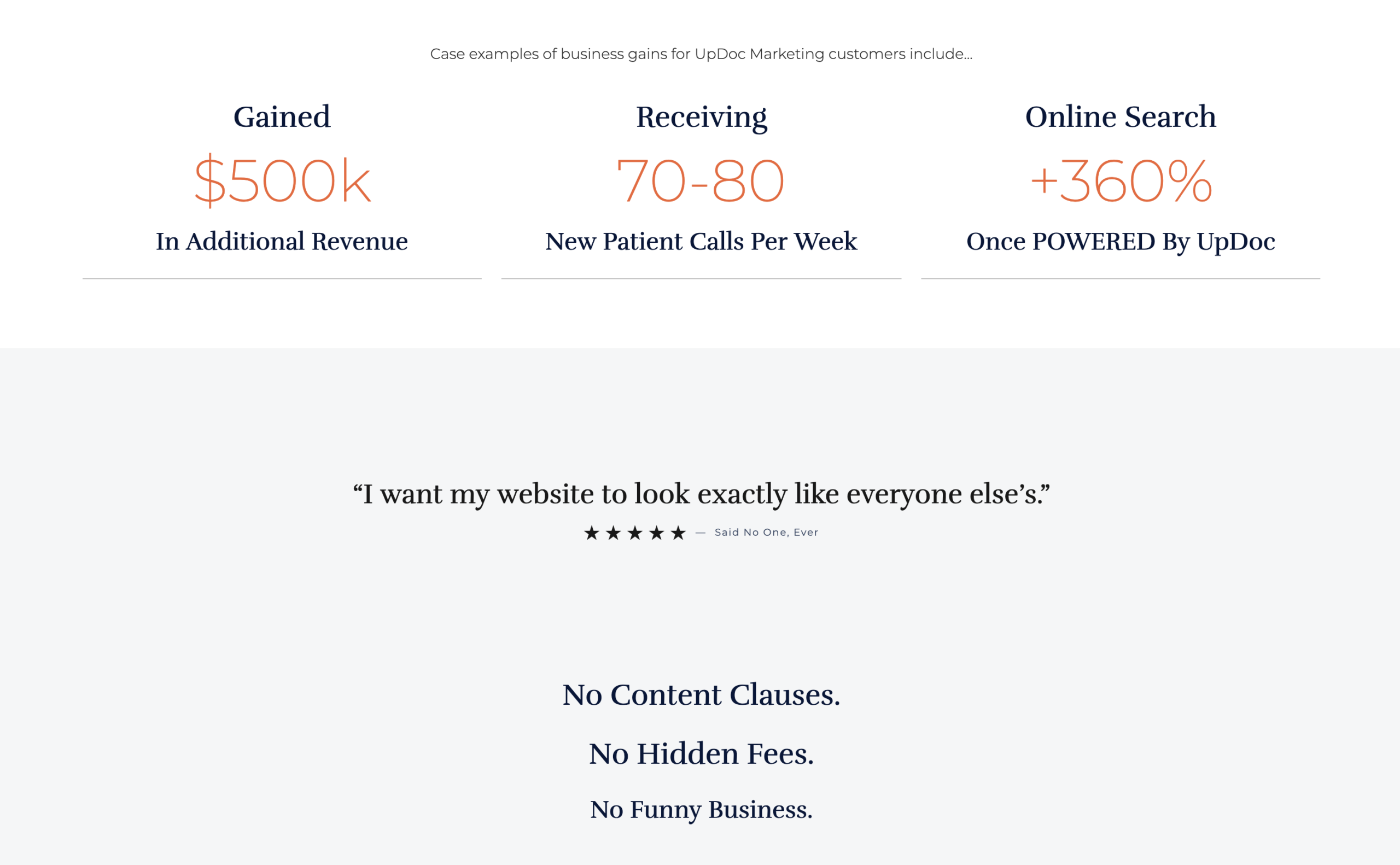Click the first star in the rating

tap(592, 533)
